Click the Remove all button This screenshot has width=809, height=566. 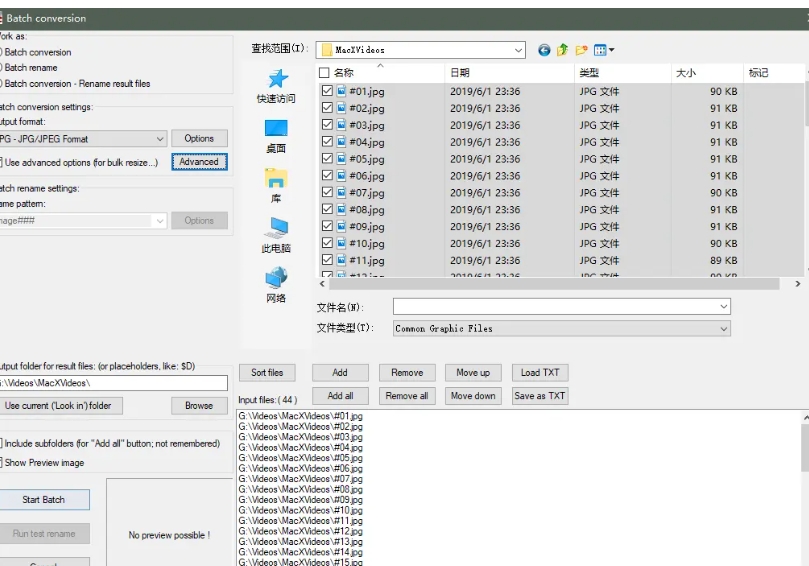407,396
